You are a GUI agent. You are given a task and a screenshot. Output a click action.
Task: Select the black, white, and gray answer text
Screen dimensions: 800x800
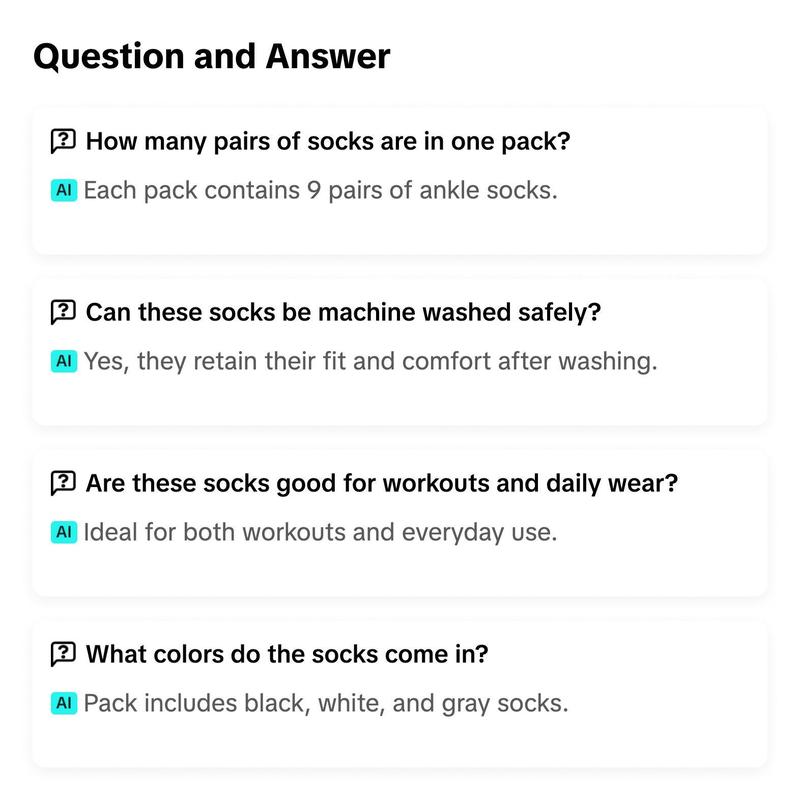(x=326, y=704)
